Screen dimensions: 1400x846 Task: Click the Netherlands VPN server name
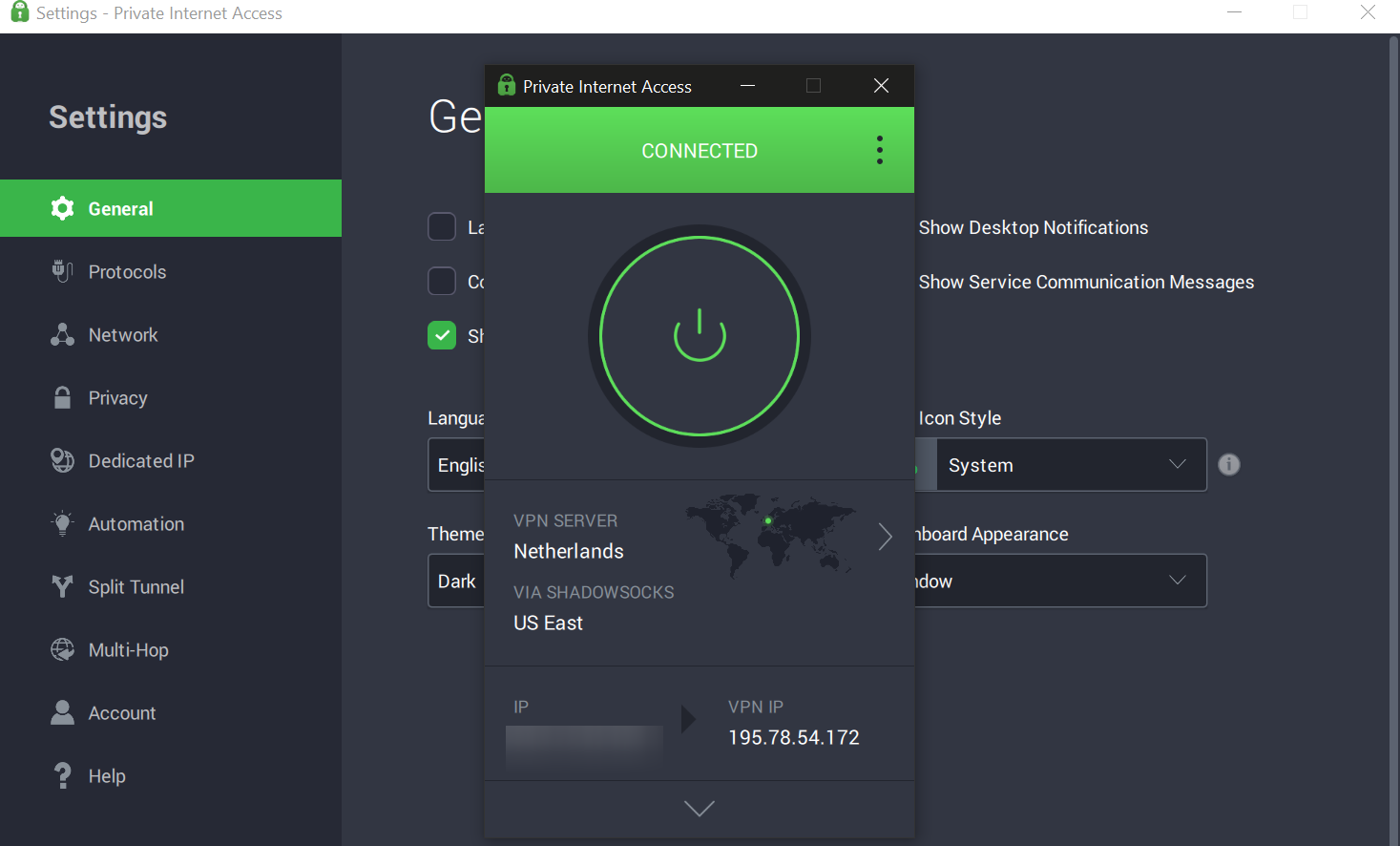click(x=569, y=551)
